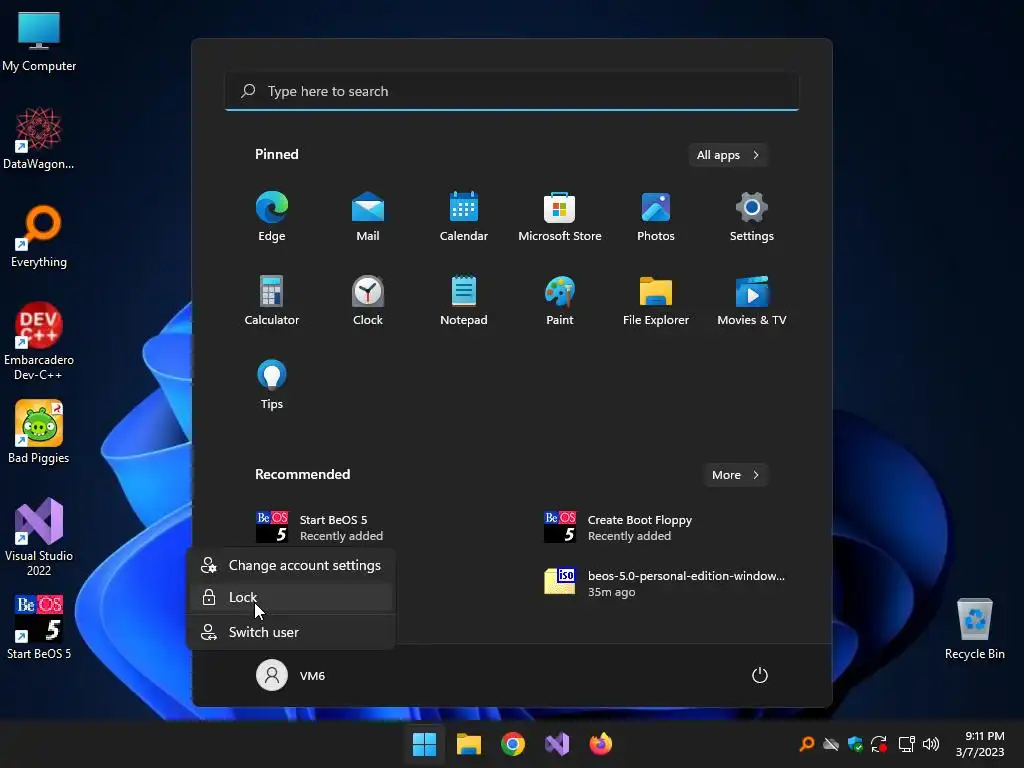Click the cloud-off tray icon
The image size is (1024, 768).
(831, 744)
